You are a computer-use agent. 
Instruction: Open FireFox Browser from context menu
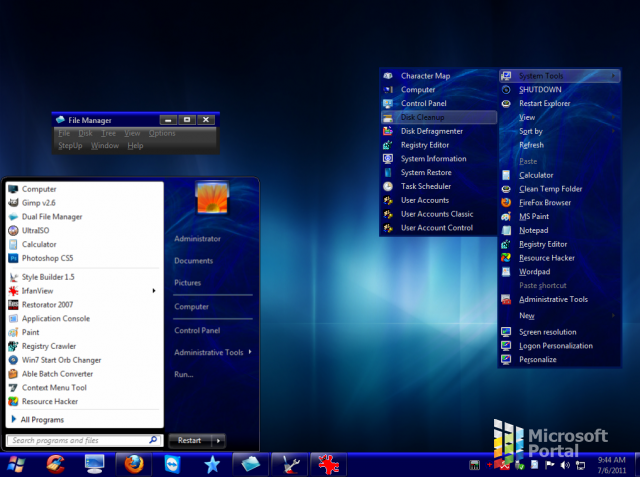(x=560, y=203)
